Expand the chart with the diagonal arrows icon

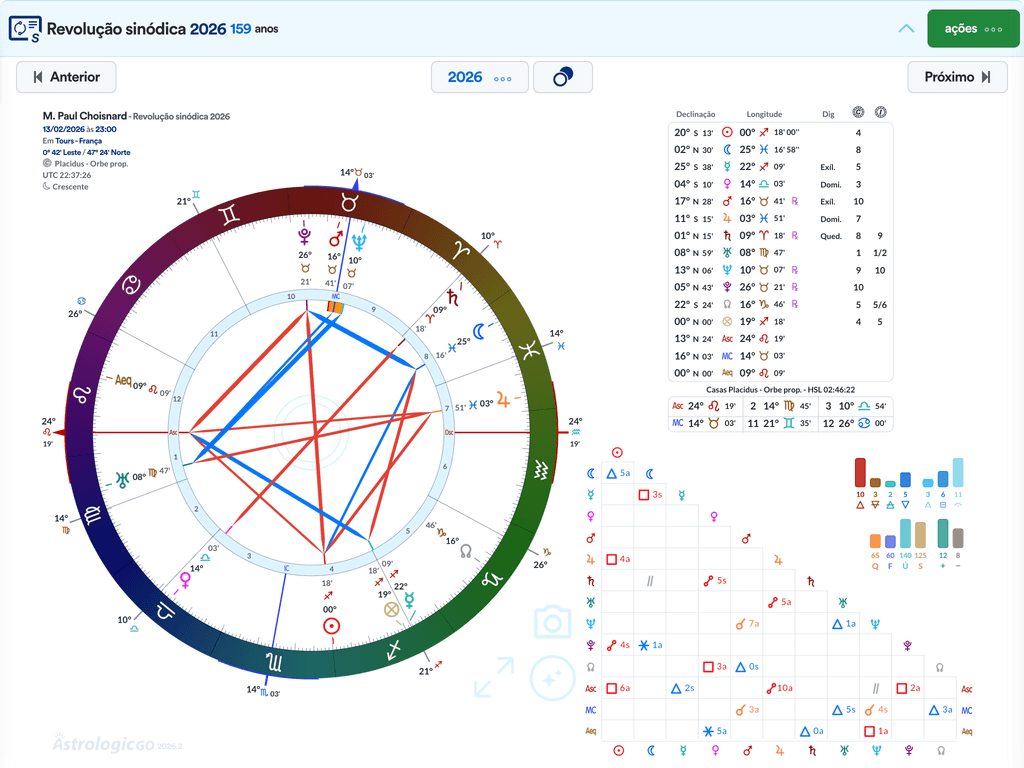[x=494, y=677]
